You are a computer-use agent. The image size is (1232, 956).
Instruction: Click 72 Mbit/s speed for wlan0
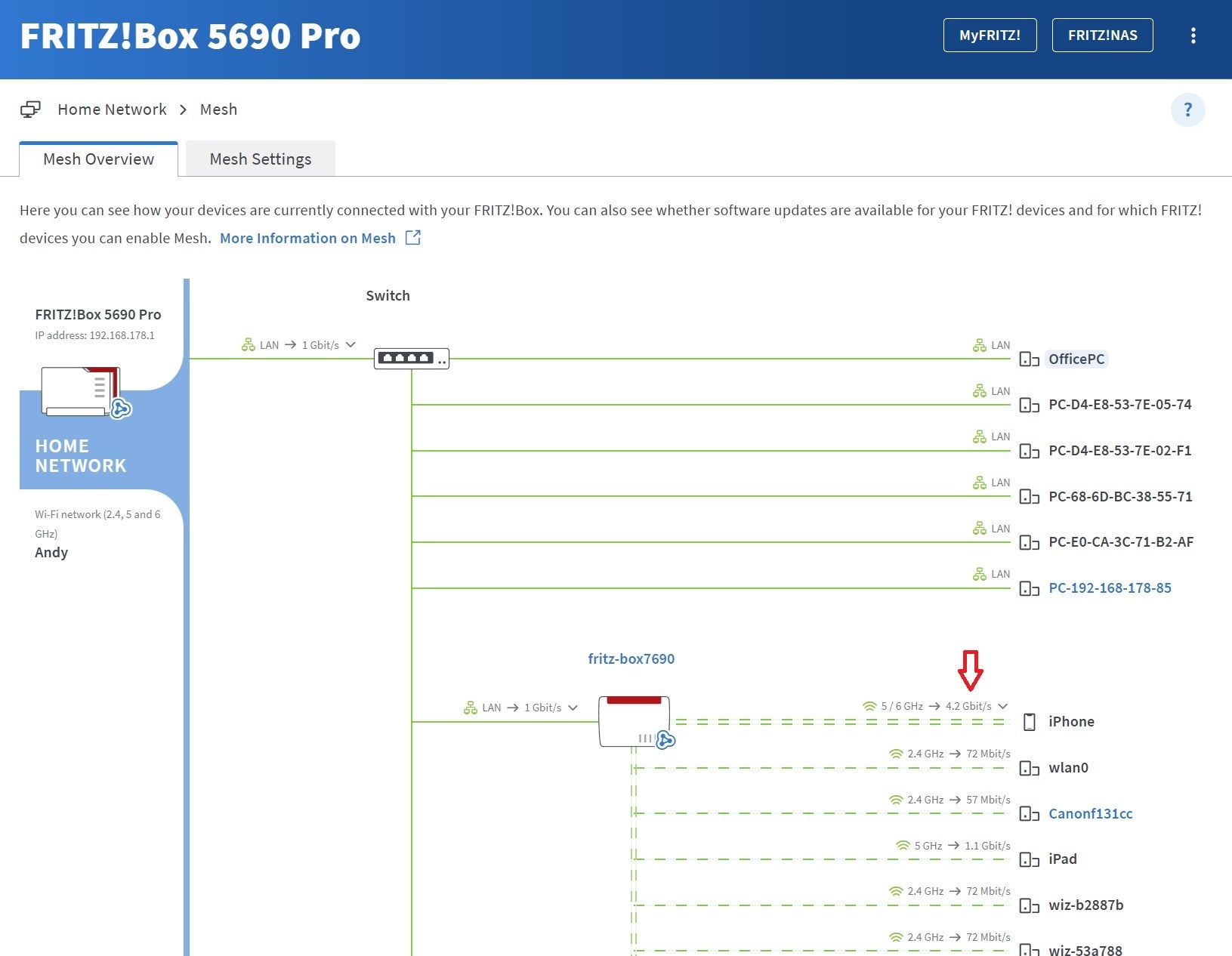tap(988, 754)
